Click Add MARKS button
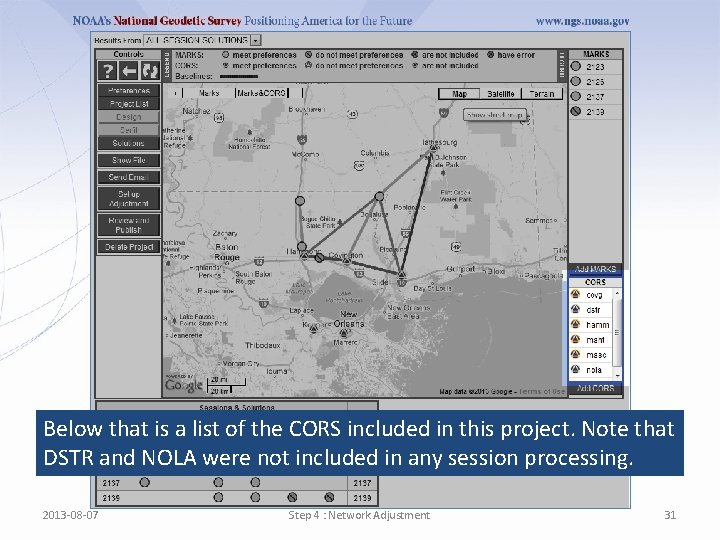Image resolution: width=720 pixels, height=540 pixels. [x=595, y=269]
